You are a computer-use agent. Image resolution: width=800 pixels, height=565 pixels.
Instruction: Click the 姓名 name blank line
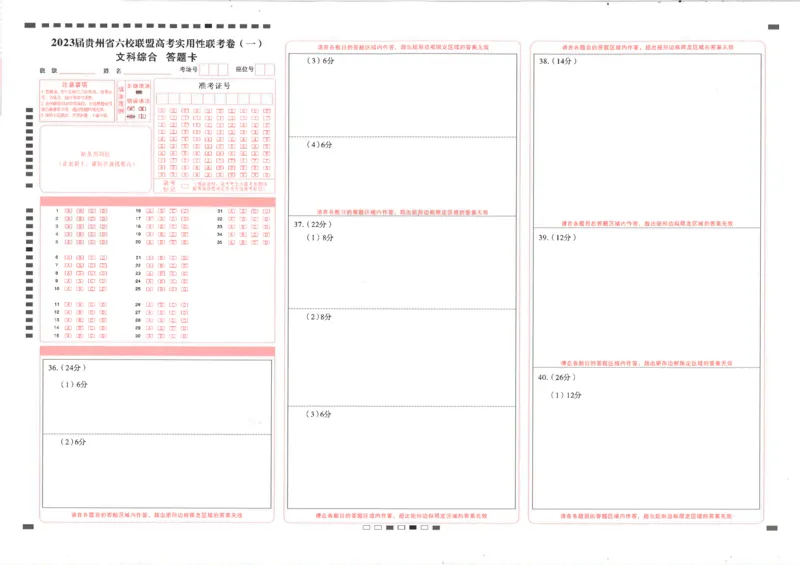149,71
